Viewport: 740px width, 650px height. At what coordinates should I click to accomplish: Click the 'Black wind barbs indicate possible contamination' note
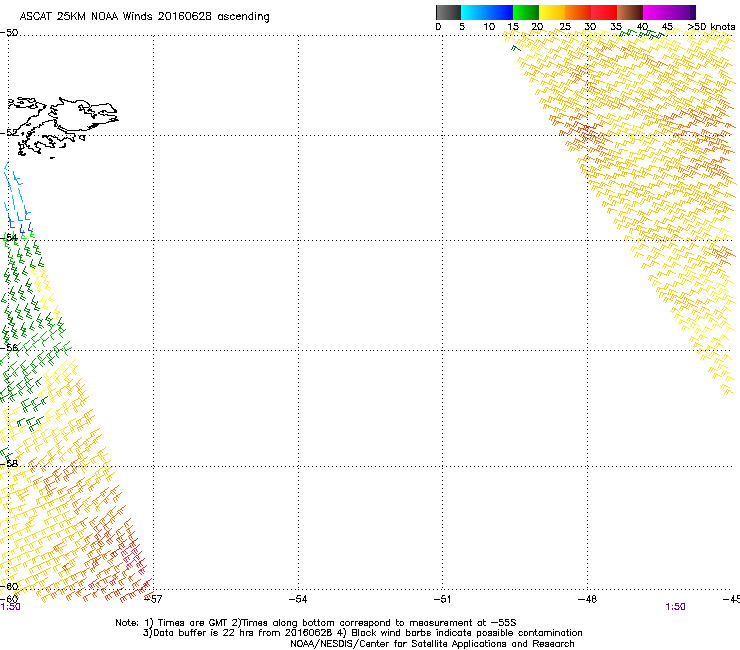(x=467, y=633)
